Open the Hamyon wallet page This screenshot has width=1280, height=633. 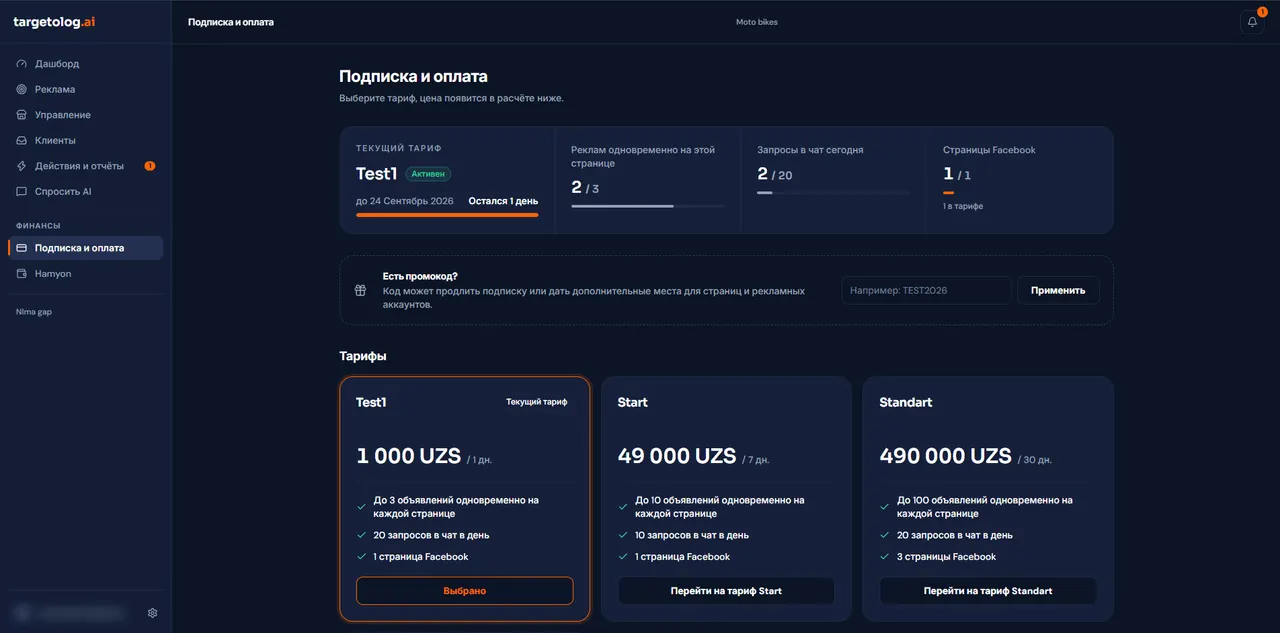[x=85, y=274]
